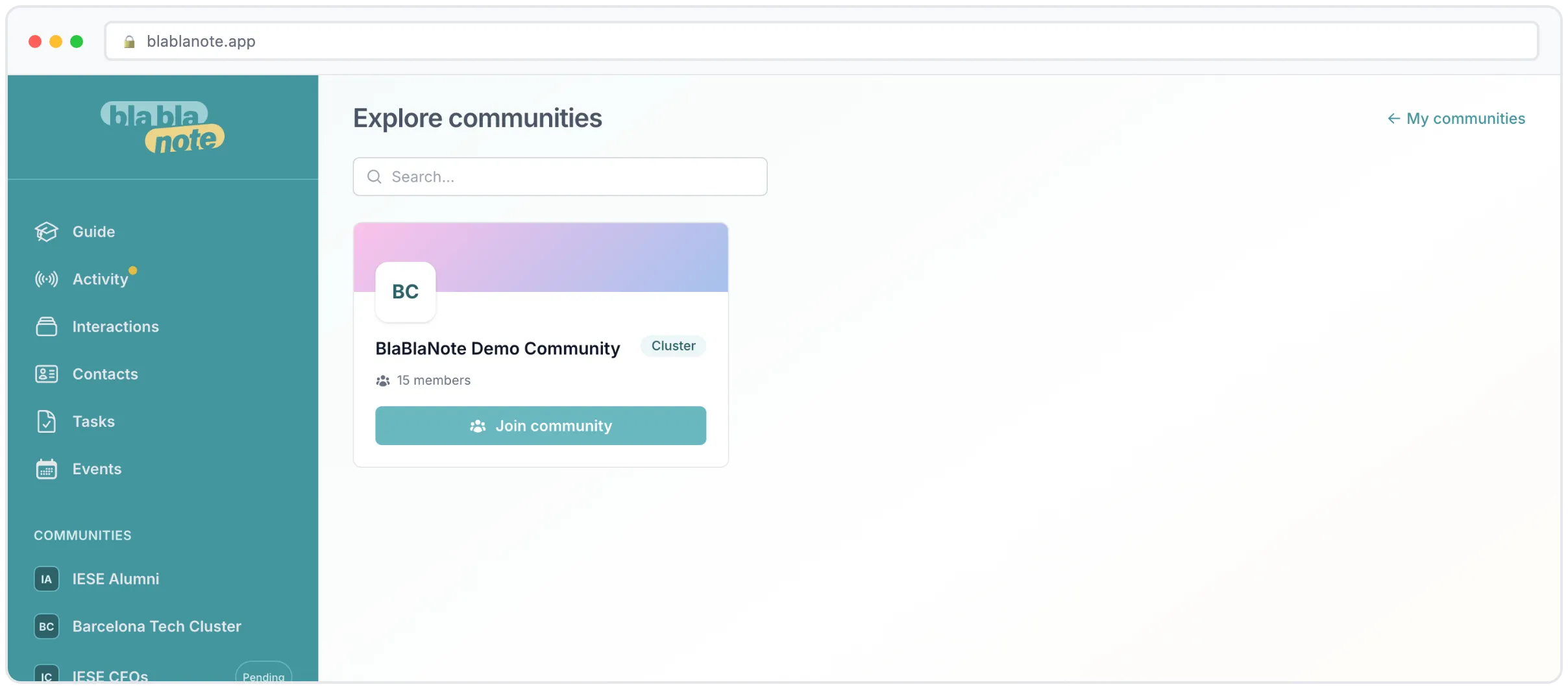Click the BC avatar for Barcelona Tech Cluster

46,626
